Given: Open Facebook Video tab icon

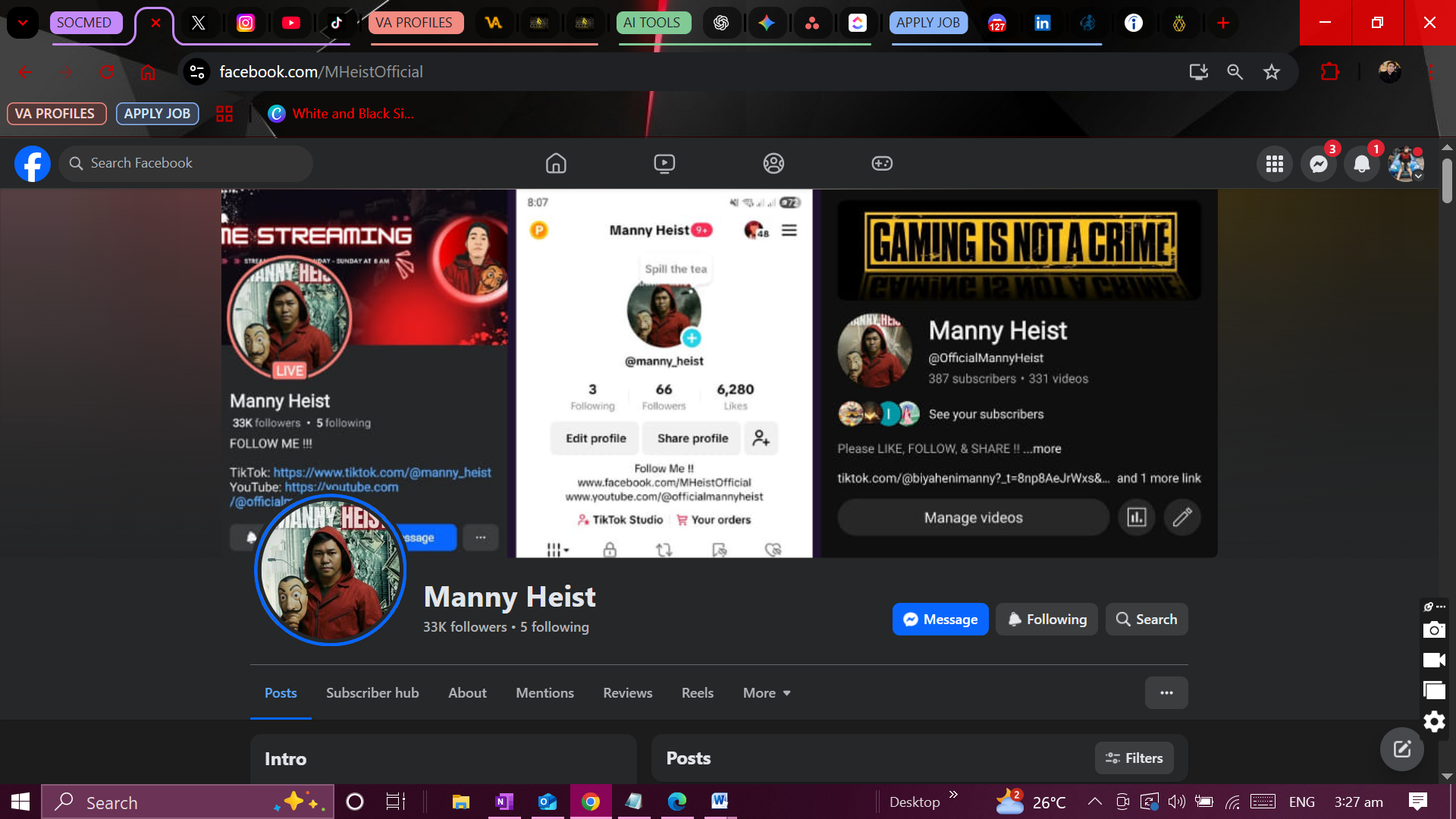Looking at the screenshot, I should (x=664, y=164).
